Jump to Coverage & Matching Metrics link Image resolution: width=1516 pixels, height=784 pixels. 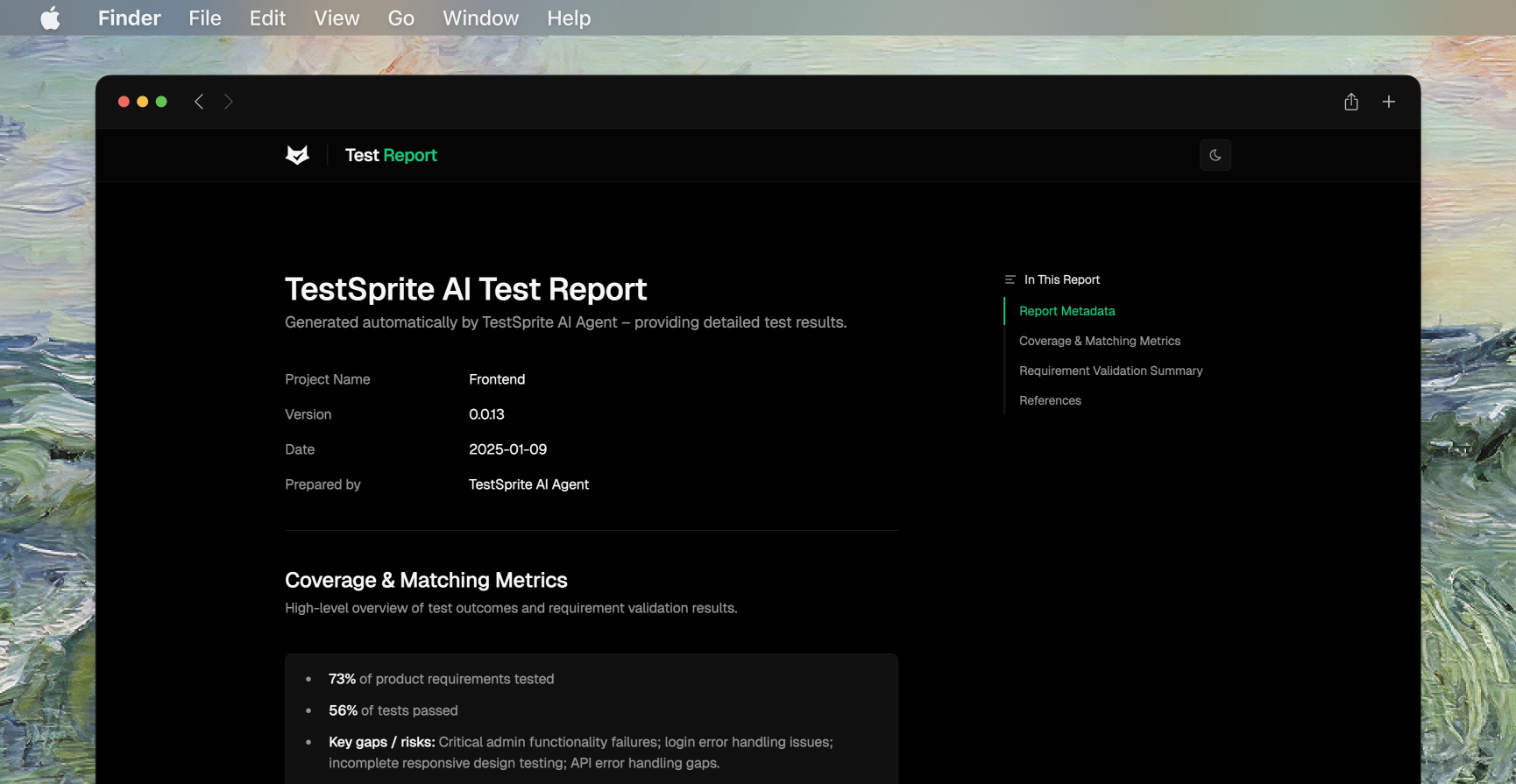point(1099,341)
